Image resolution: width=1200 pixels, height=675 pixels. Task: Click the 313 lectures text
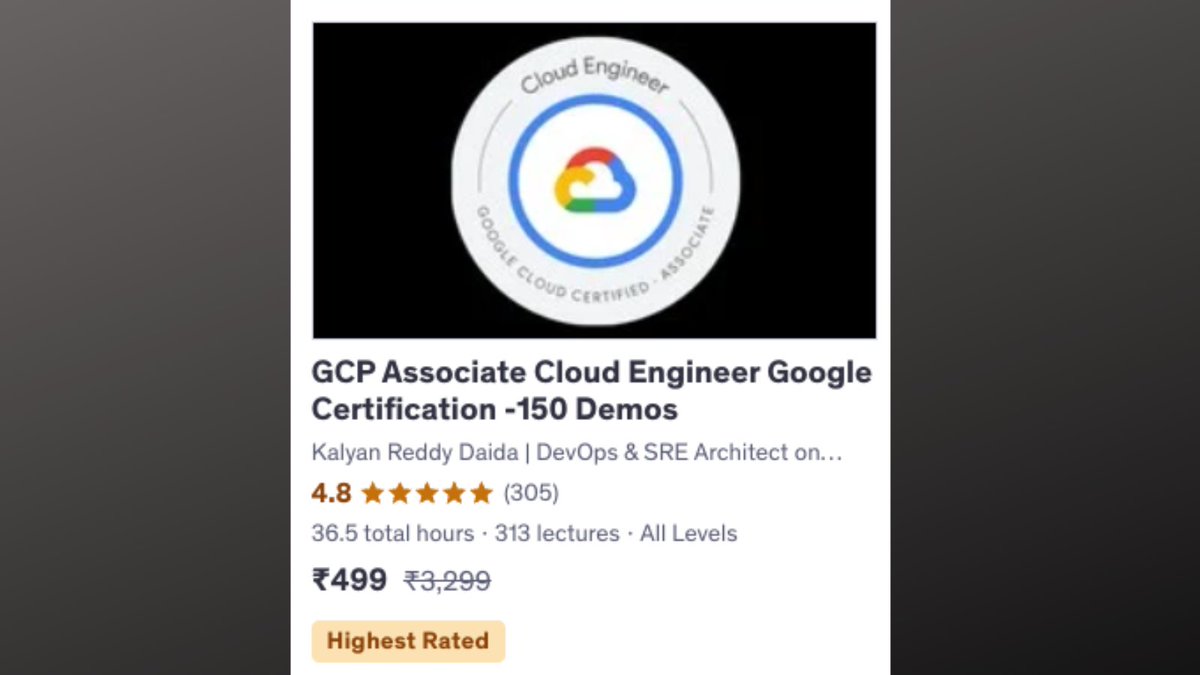[x=557, y=534]
